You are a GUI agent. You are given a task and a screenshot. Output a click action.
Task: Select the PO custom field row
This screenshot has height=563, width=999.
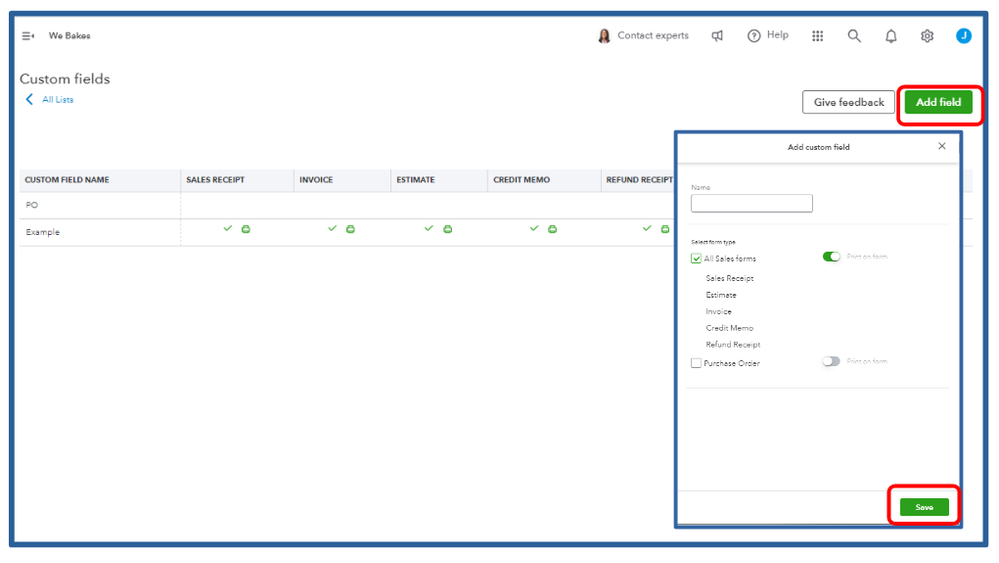point(347,205)
